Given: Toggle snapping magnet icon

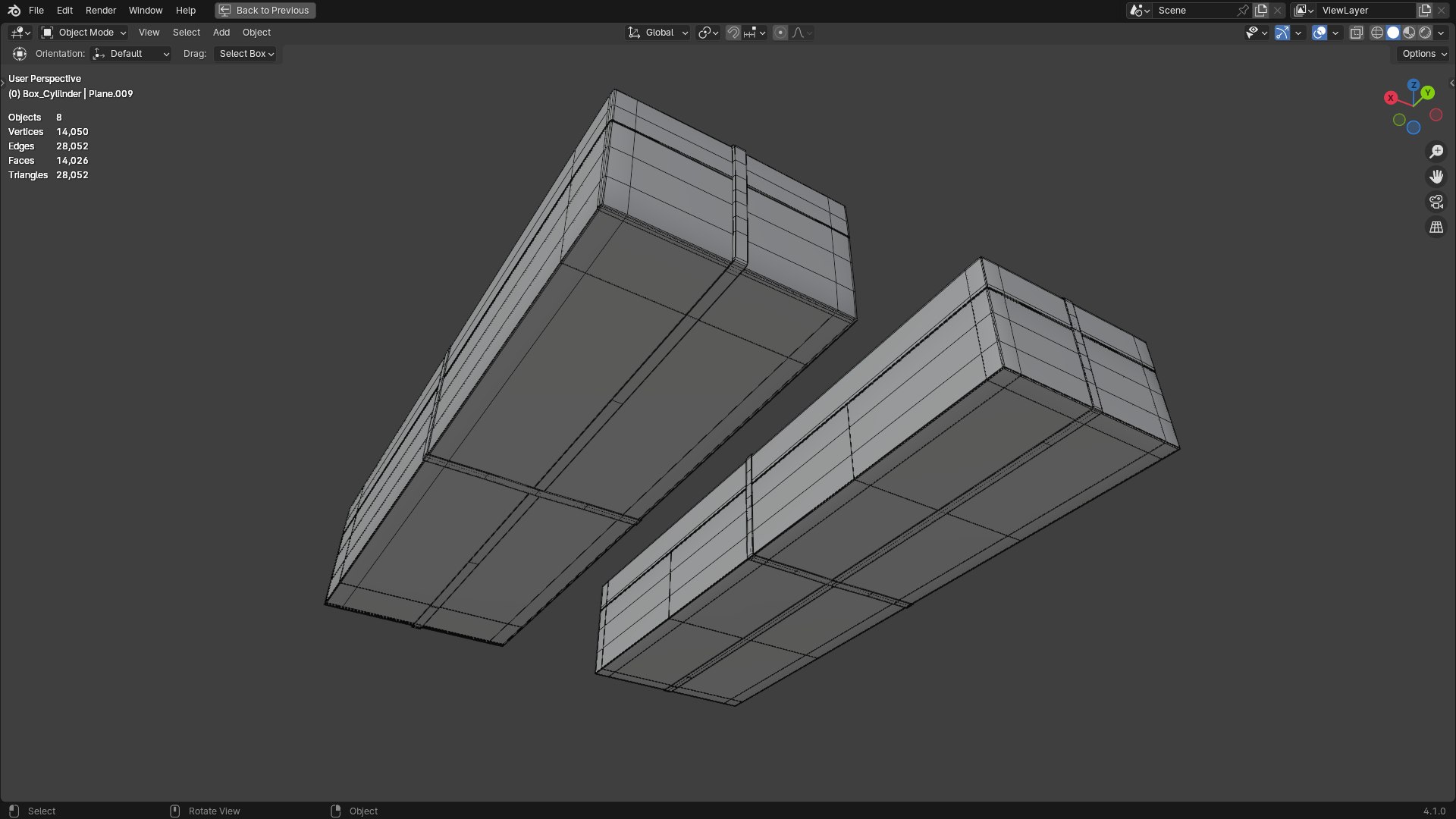Looking at the screenshot, I should point(733,33).
